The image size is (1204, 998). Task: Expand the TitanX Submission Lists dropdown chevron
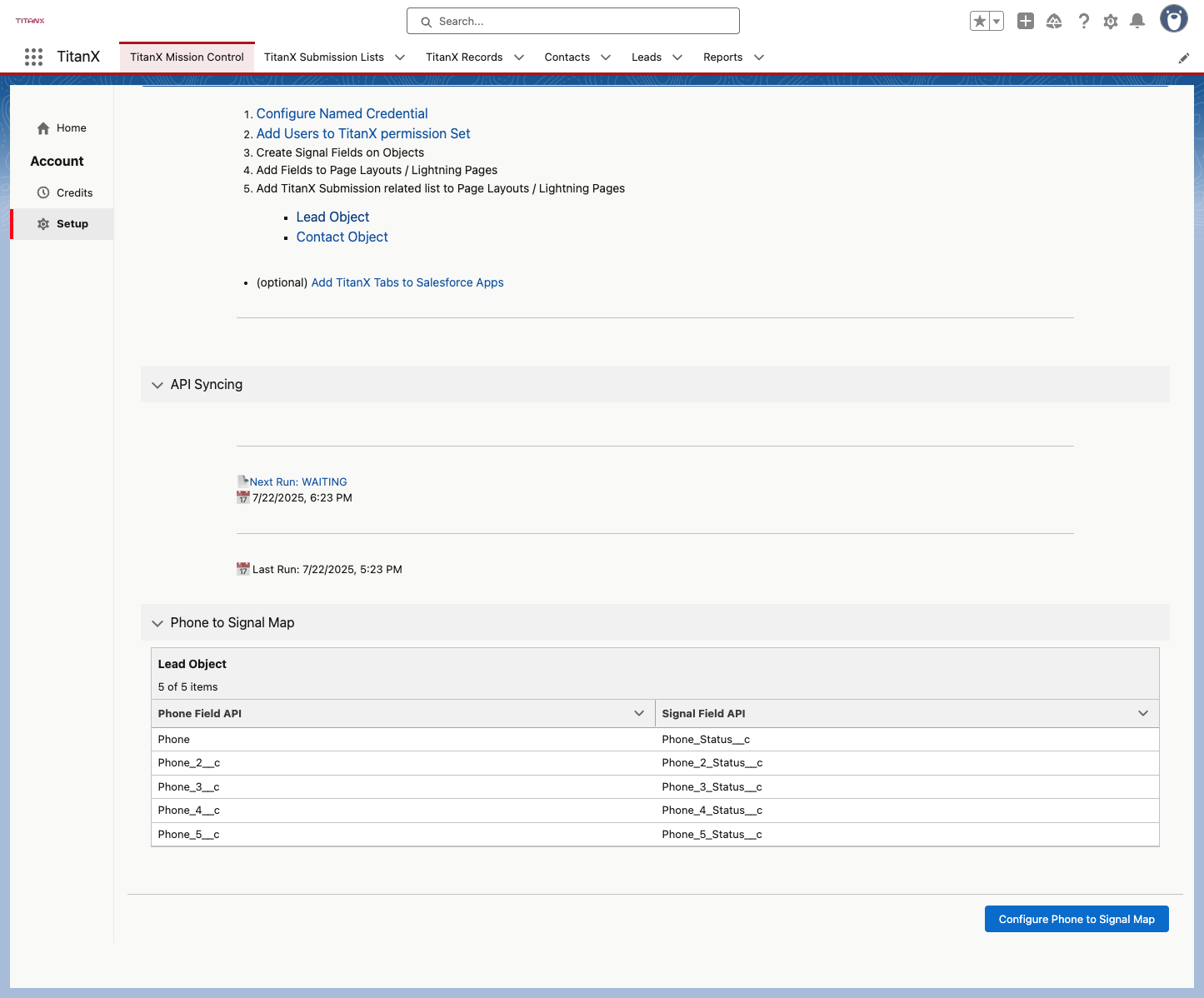[400, 57]
